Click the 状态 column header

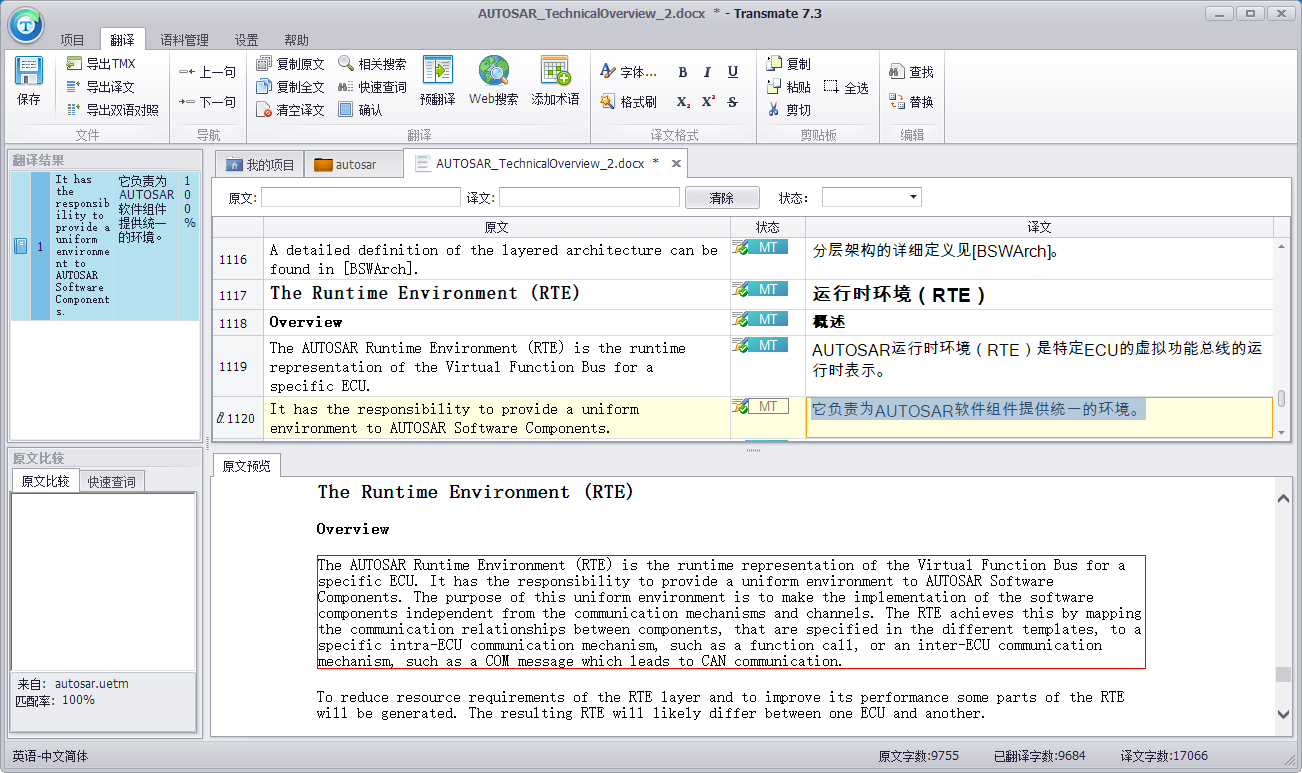tap(768, 228)
